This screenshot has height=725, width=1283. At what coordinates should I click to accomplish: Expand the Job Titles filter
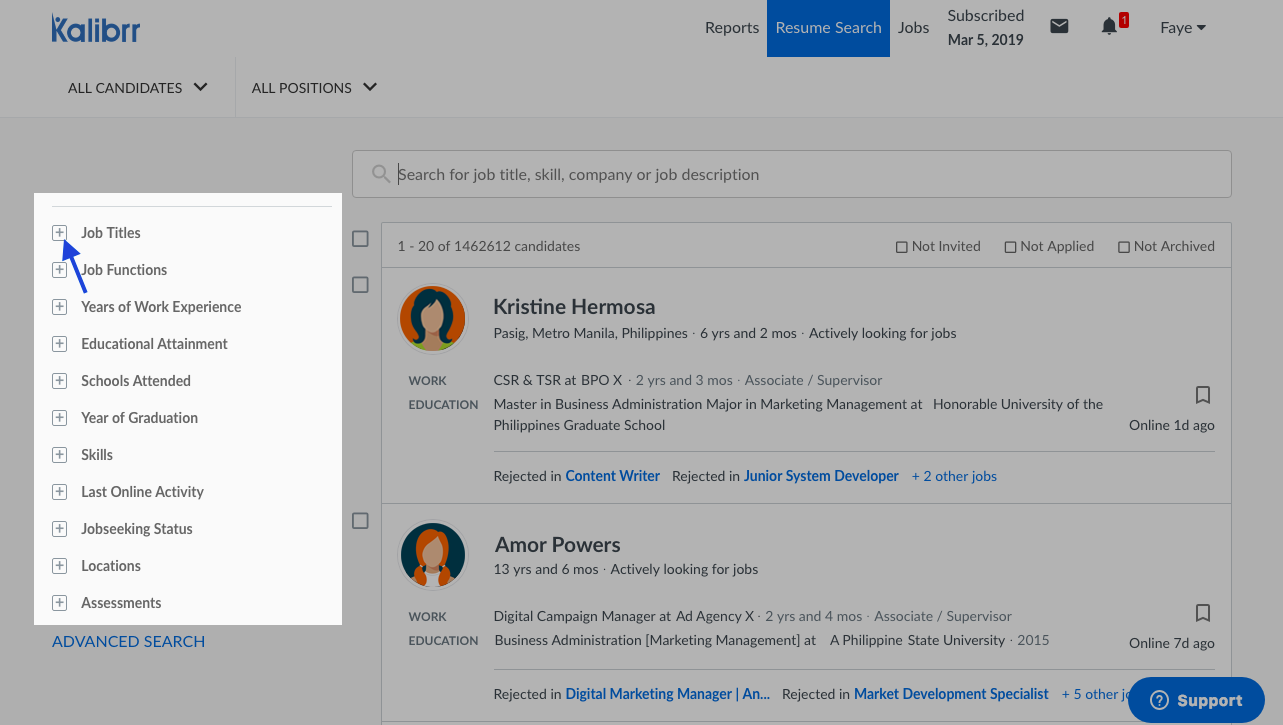(60, 233)
